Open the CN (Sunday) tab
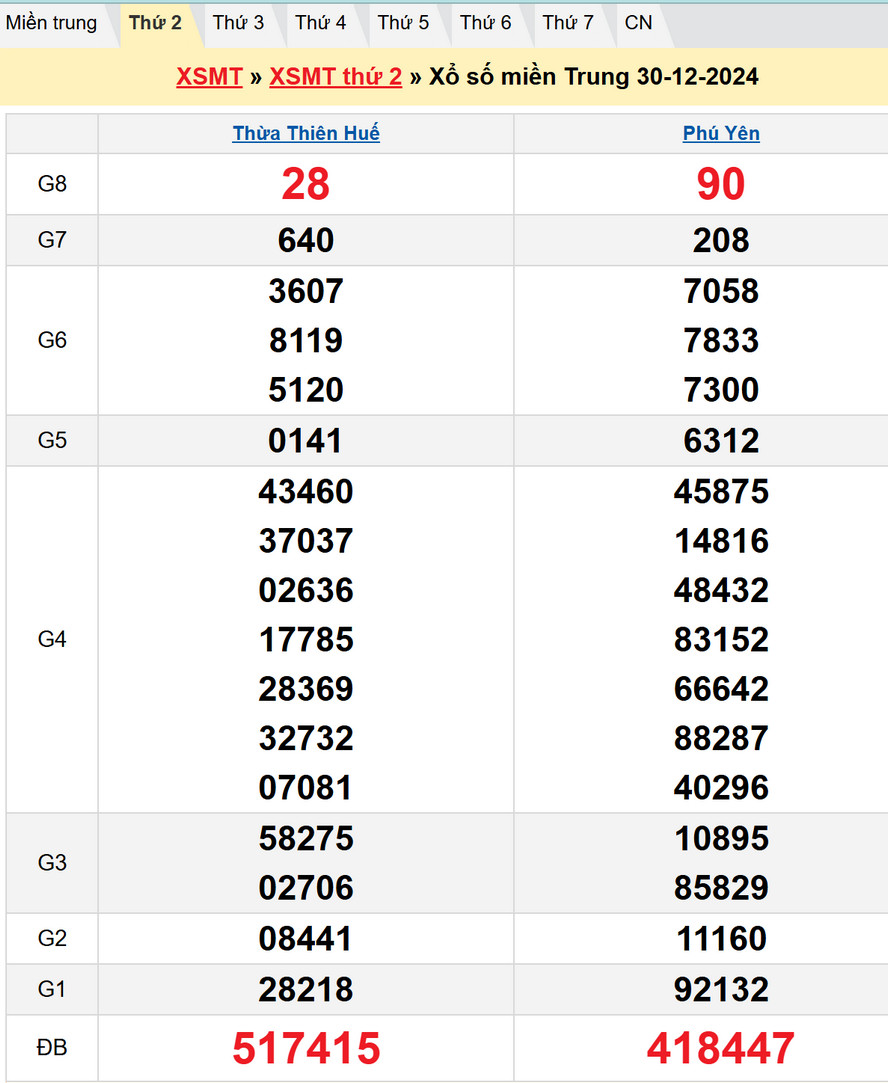This screenshot has width=888, height=1083. [638, 23]
